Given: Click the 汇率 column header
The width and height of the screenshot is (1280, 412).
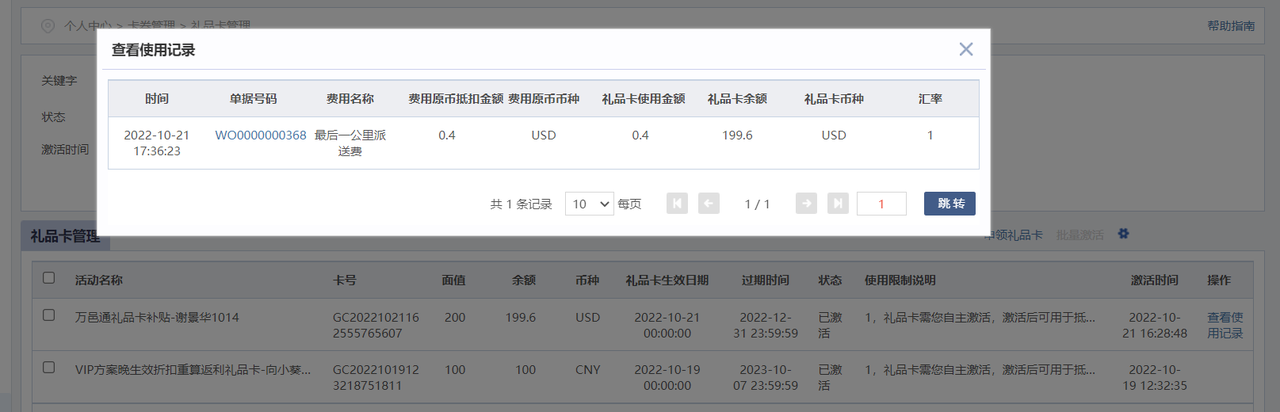Looking at the screenshot, I should 930,99.
